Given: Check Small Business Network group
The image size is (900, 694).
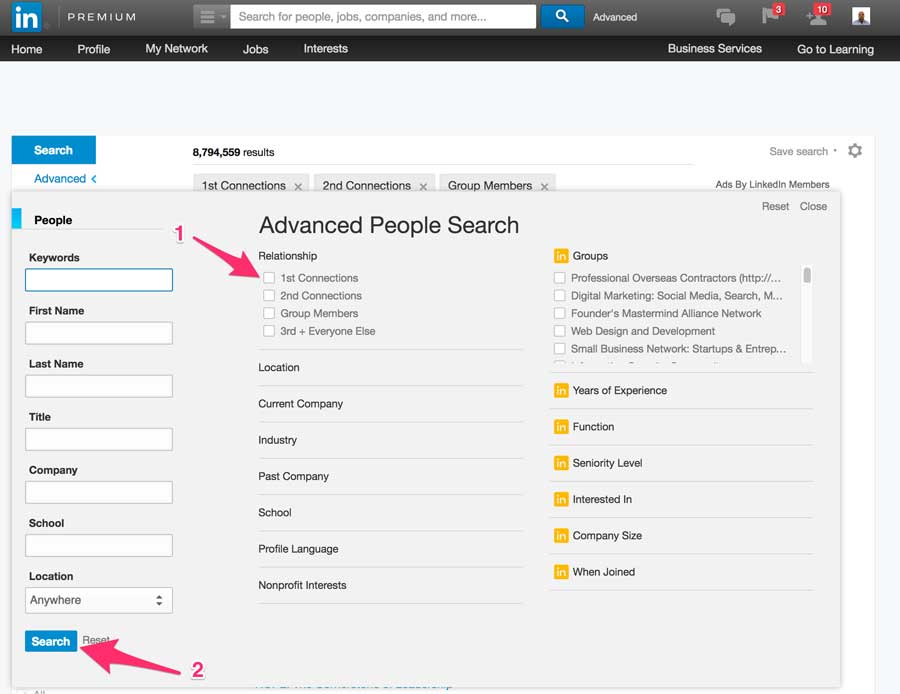Looking at the screenshot, I should pos(559,349).
